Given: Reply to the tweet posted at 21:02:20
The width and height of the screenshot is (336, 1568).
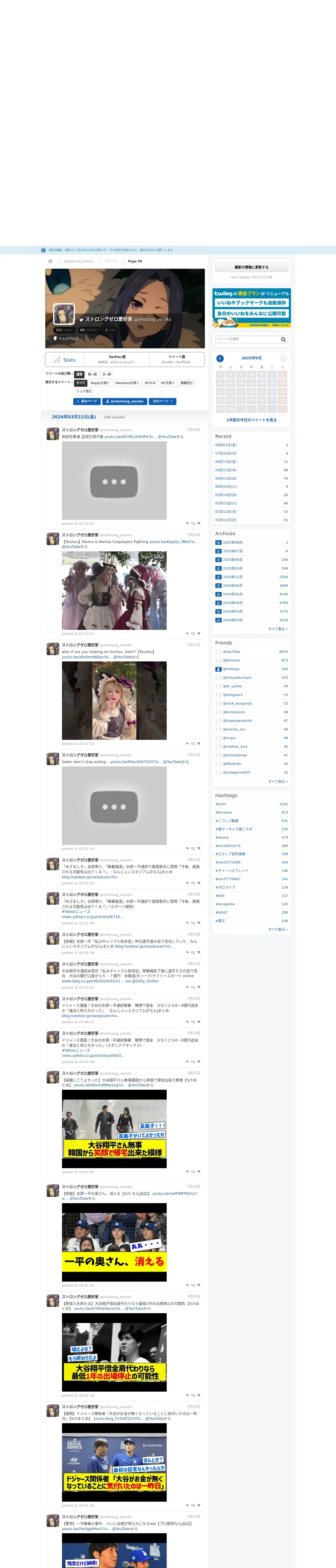Looking at the screenshot, I should [x=187, y=883].
